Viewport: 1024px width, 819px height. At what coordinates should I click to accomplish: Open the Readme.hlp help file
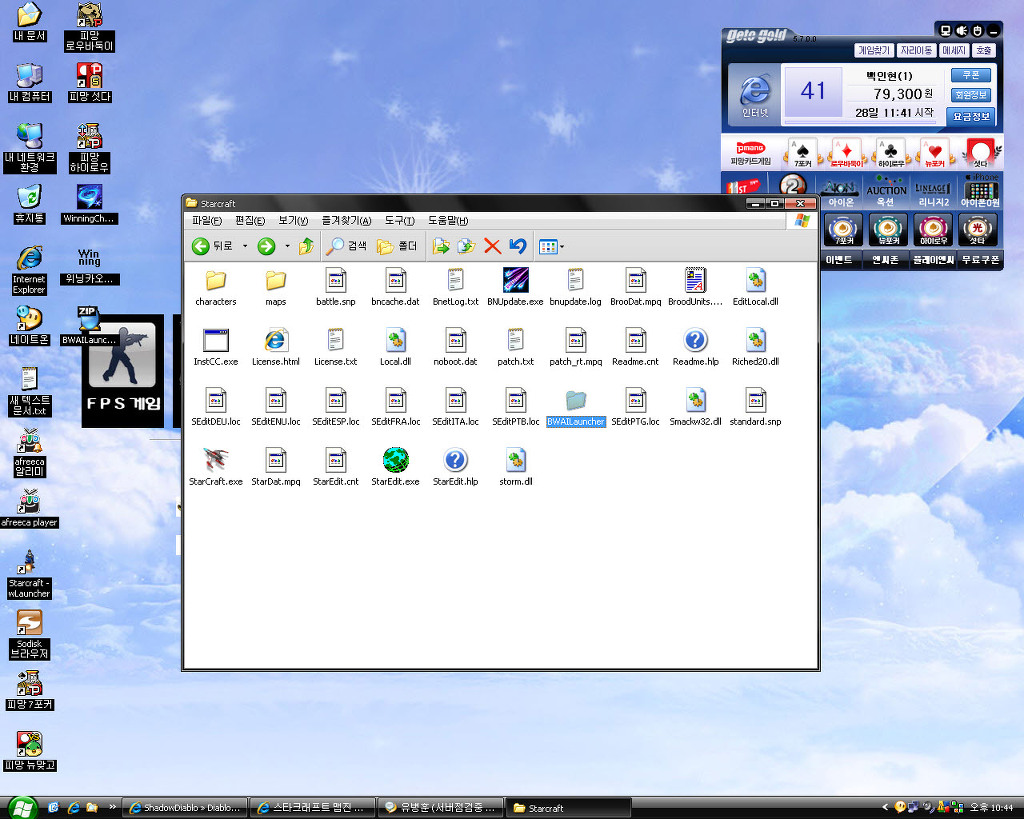tap(695, 341)
